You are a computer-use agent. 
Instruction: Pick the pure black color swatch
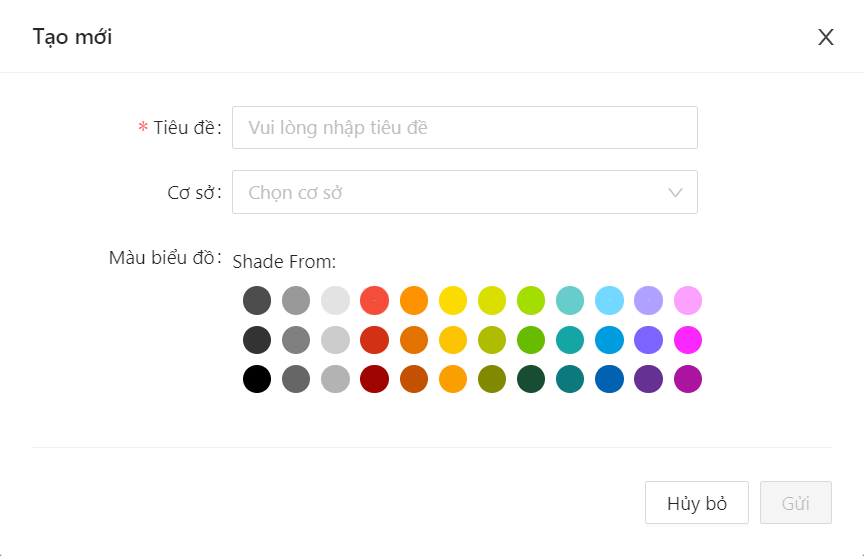tap(257, 379)
